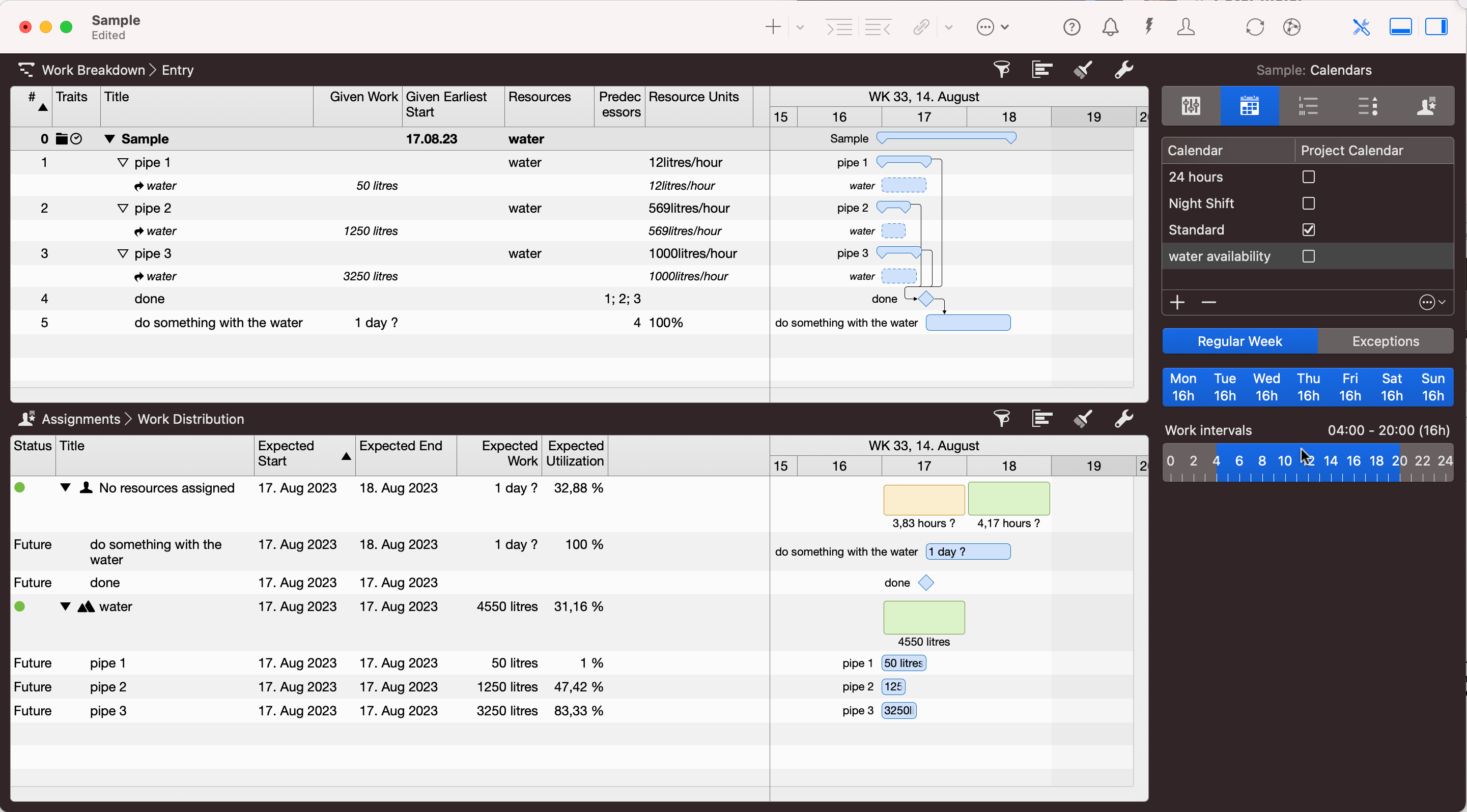Image resolution: width=1467 pixels, height=812 pixels.
Task: Click the Assignments filter icon
Action: 1002,419
